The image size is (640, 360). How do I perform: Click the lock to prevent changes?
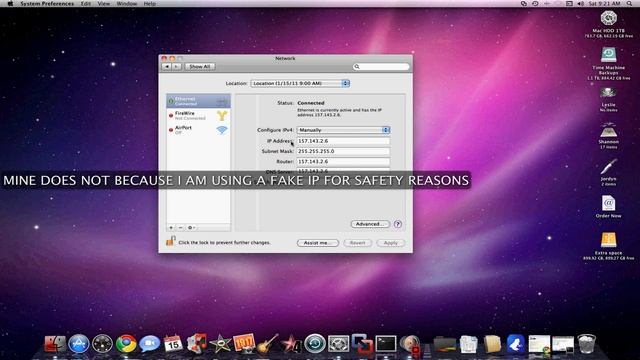click(x=171, y=241)
